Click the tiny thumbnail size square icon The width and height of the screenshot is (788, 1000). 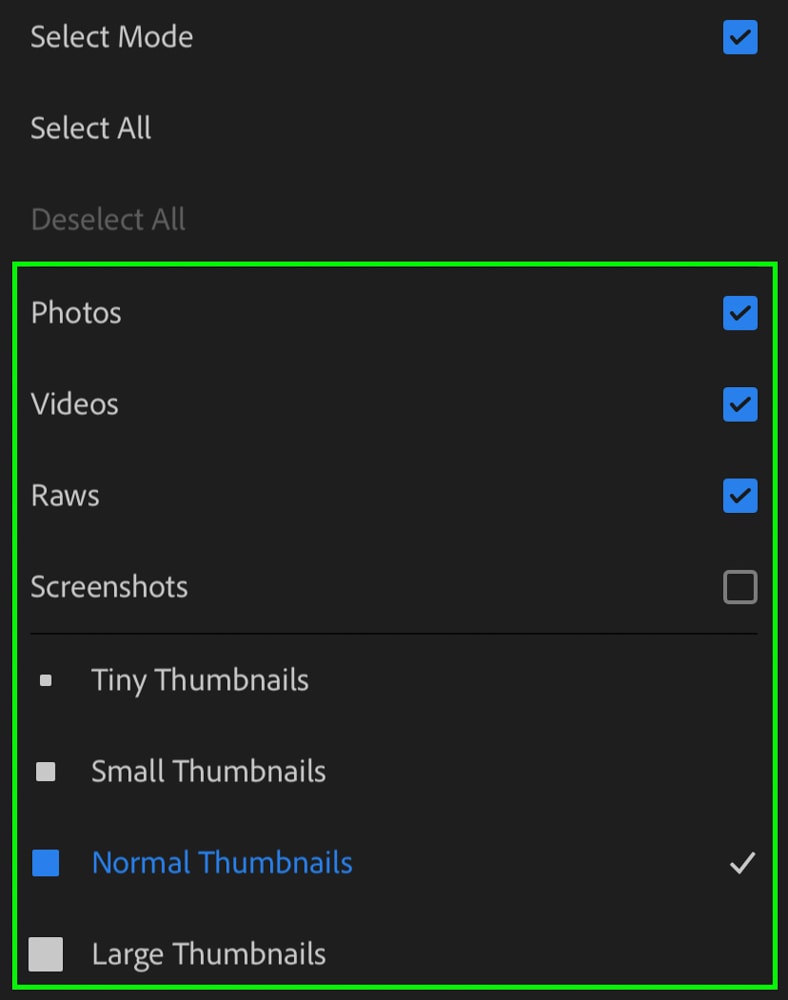45,680
